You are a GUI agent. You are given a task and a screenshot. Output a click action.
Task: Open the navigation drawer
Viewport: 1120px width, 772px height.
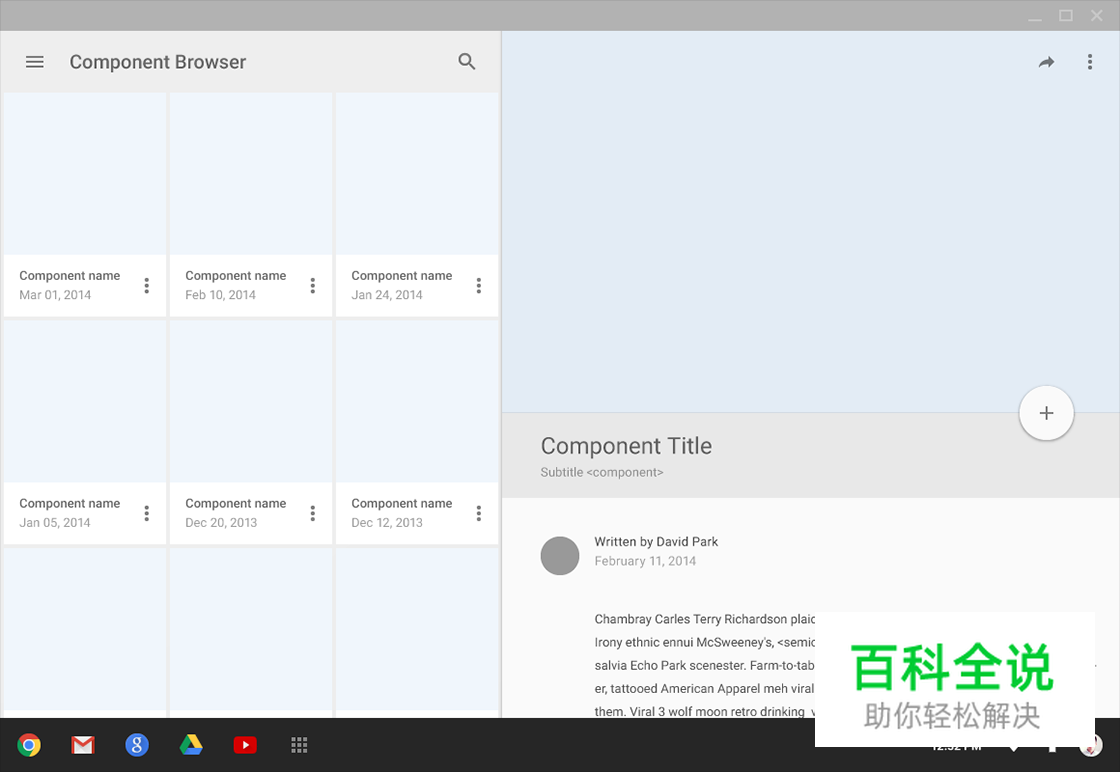point(35,61)
